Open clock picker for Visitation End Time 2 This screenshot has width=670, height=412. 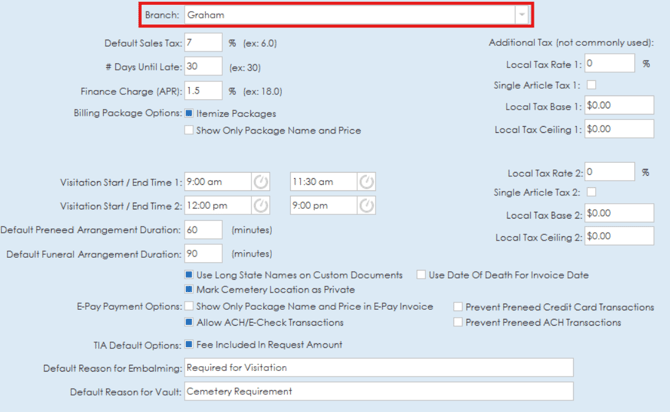pos(366,205)
